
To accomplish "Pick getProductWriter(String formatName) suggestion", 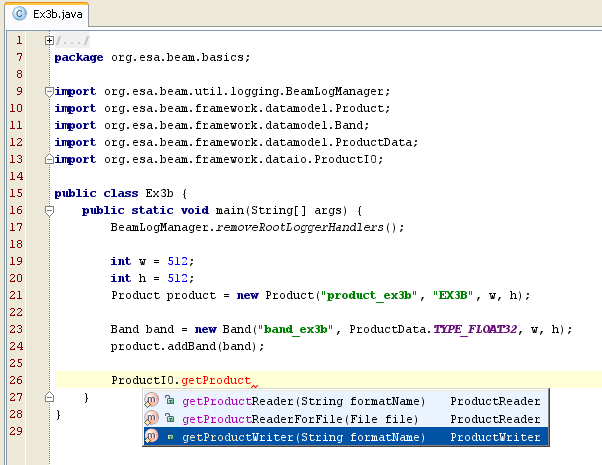I will pyautogui.click(x=346, y=437).
